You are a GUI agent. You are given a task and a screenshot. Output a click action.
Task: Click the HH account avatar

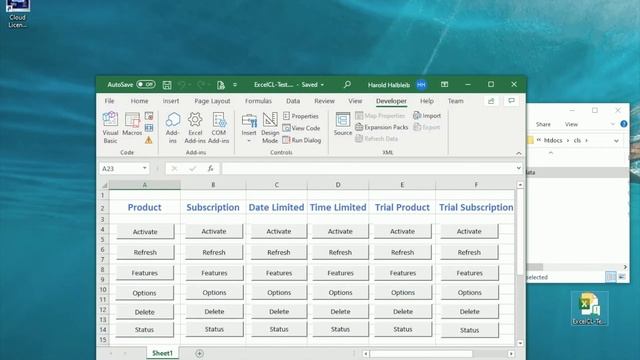(422, 85)
